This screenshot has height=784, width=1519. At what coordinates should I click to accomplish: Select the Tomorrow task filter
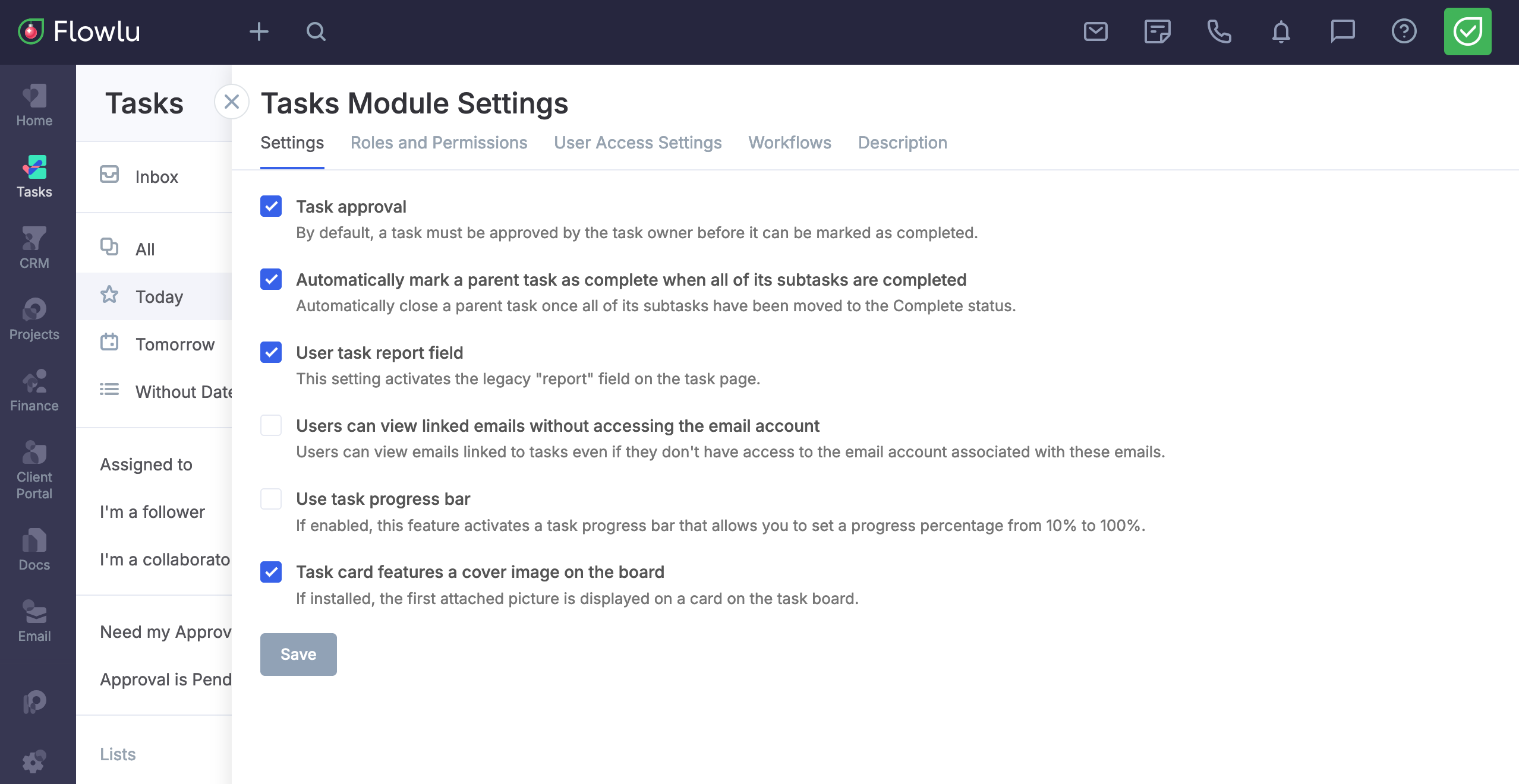[x=154, y=344]
